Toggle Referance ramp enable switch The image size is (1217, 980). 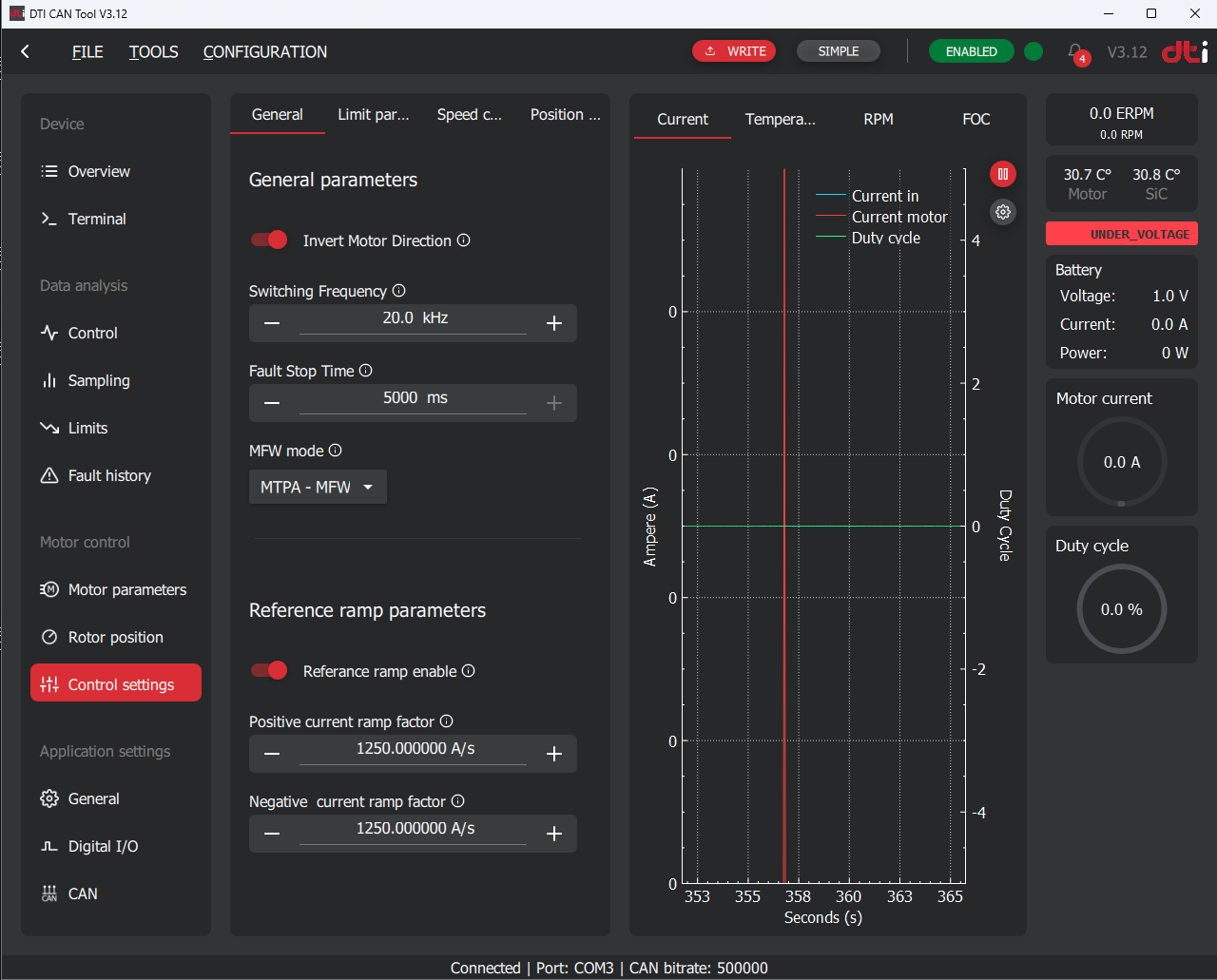tap(269, 670)
